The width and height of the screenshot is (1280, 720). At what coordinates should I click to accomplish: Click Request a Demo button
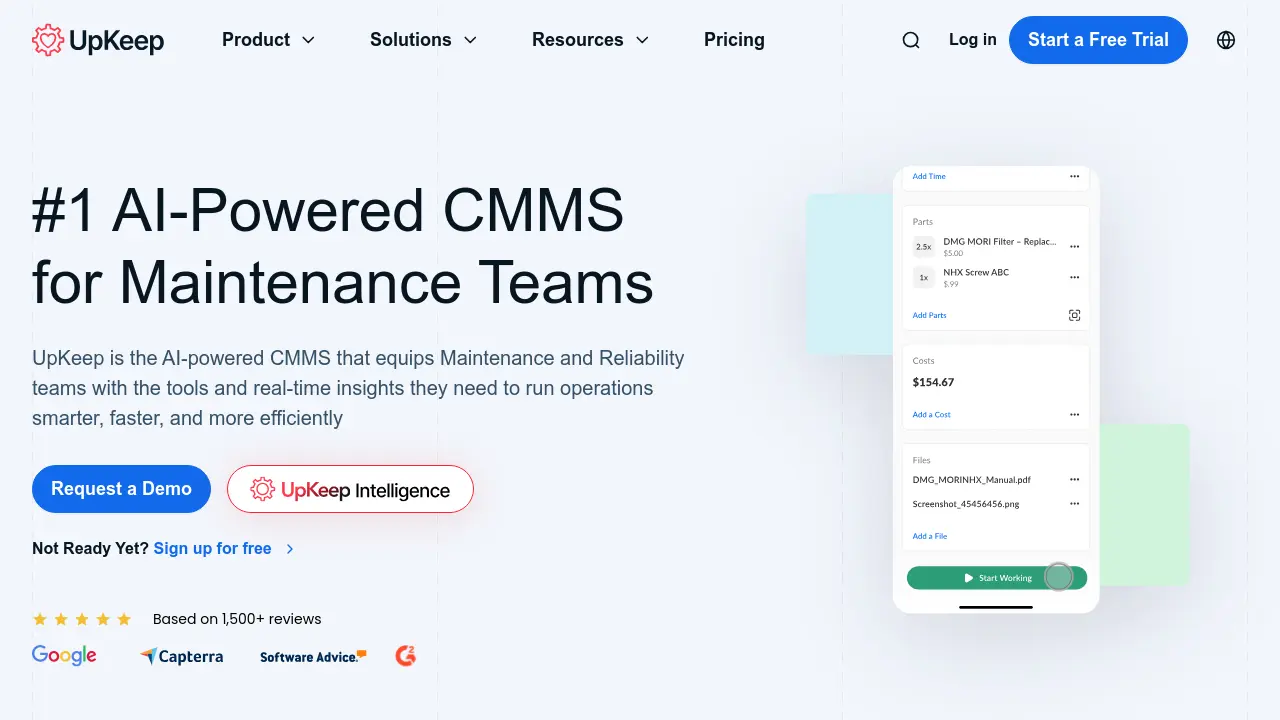click(x=121, y=489)
